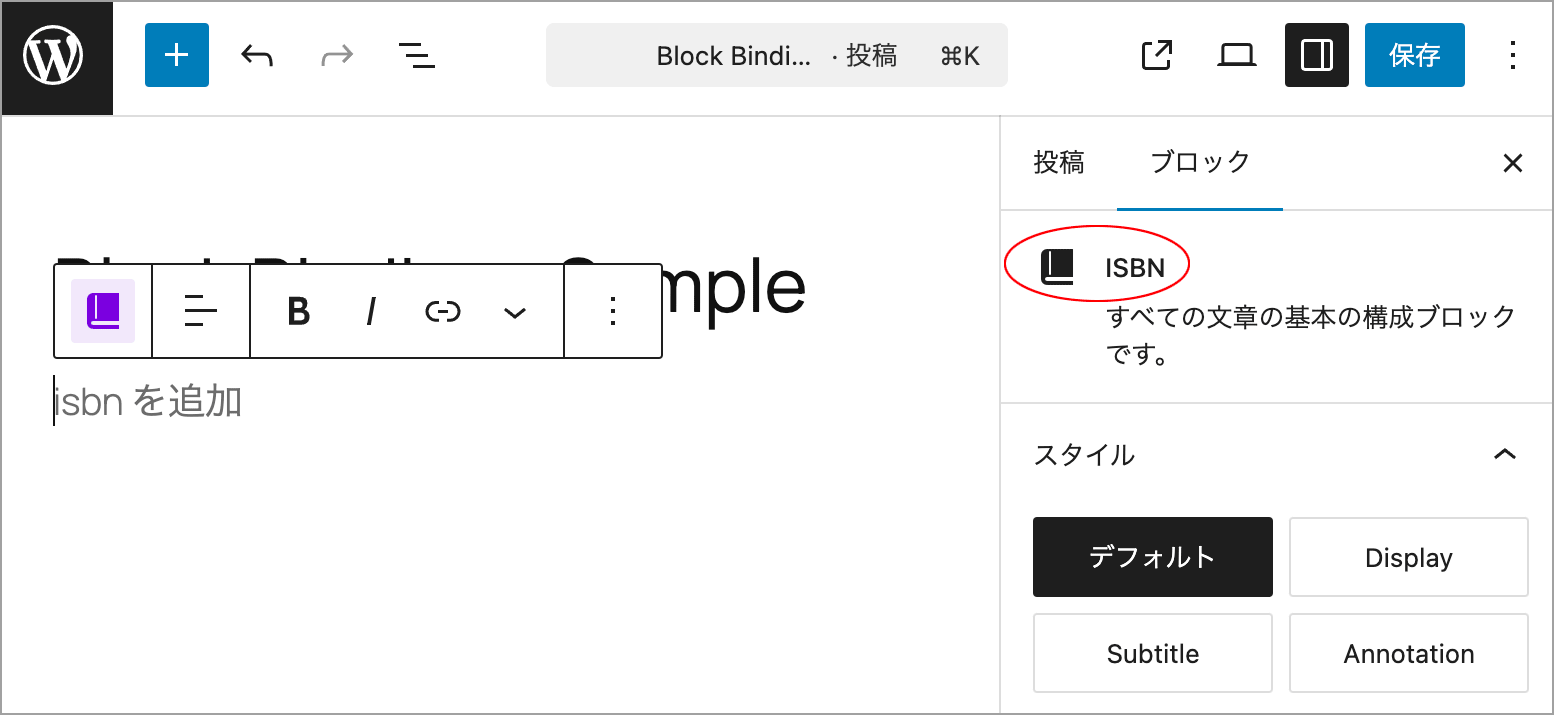Open the text alignment toolbar button
This screenshot has height=715, width=1554.
click(201, 311)
